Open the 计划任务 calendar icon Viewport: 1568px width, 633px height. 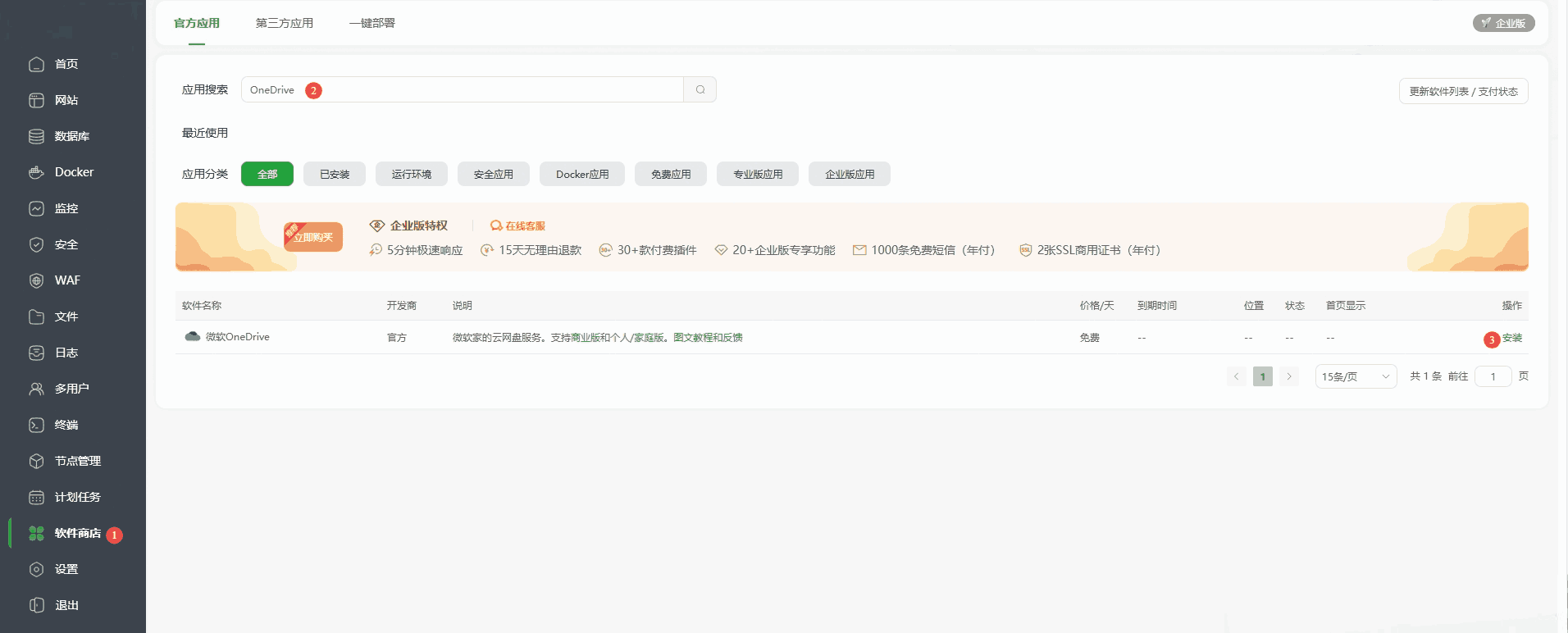pos(36,497)
